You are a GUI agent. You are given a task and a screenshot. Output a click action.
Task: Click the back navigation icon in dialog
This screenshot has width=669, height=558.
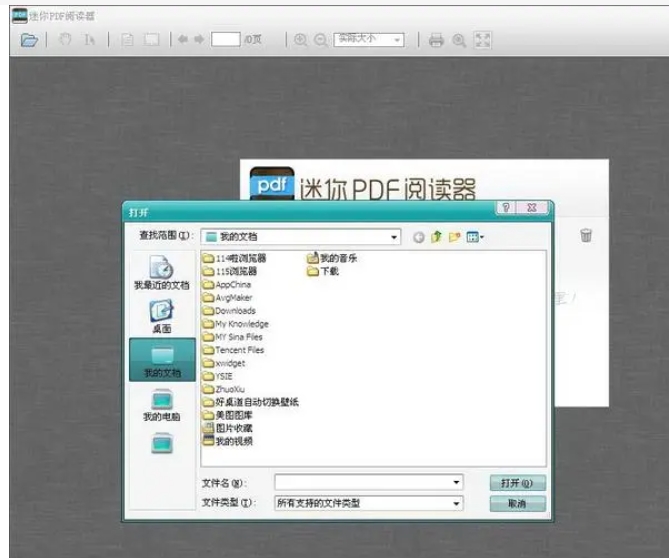pos(419,237)
